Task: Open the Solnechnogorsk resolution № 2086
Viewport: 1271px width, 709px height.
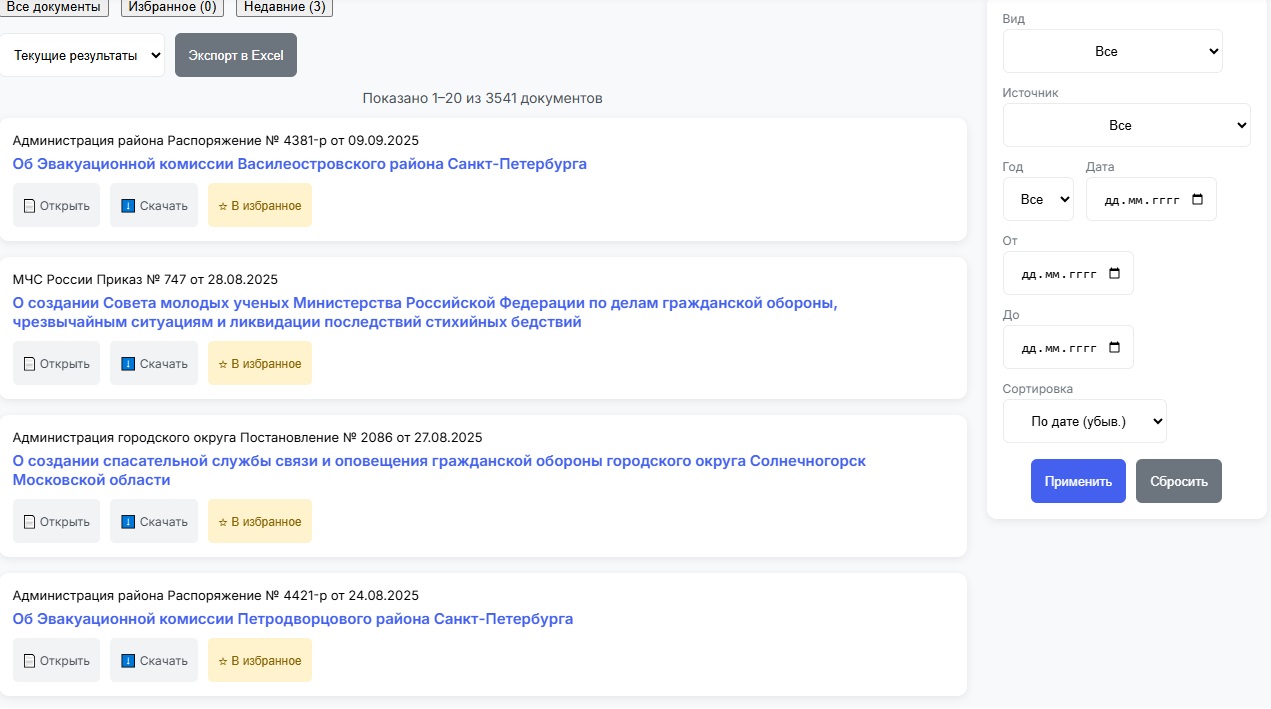Action: coord(56,522)
